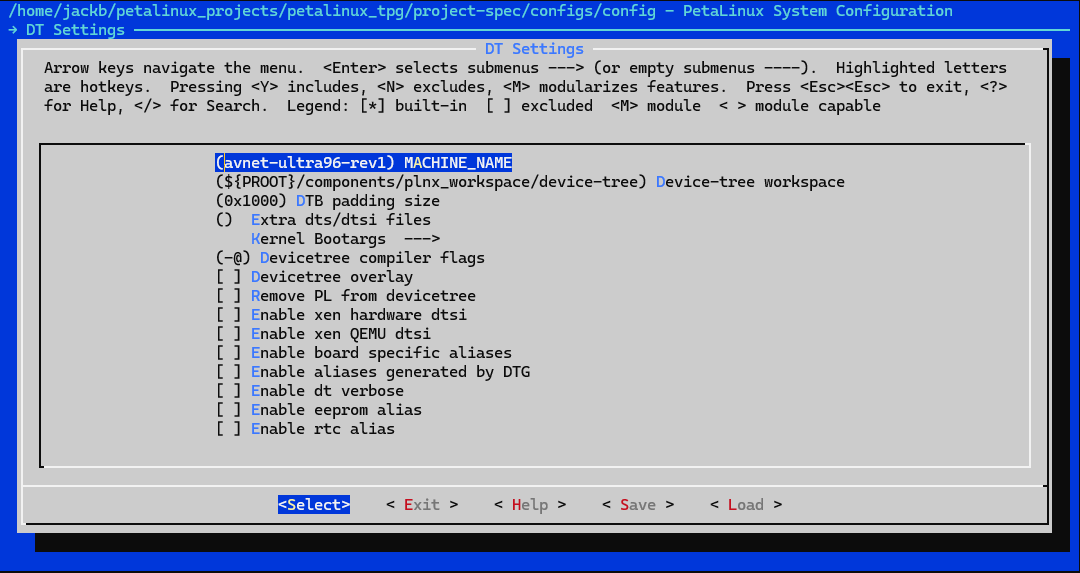The height and width of the screenshot is (573, 1080).
Task: Open the Device-tree workspace path setting
Action: pos(530,182)
